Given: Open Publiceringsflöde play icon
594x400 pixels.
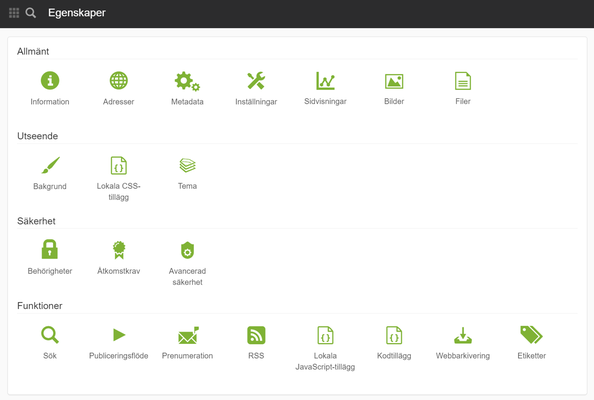Looking at the screenshot, I should coord(119,335).
